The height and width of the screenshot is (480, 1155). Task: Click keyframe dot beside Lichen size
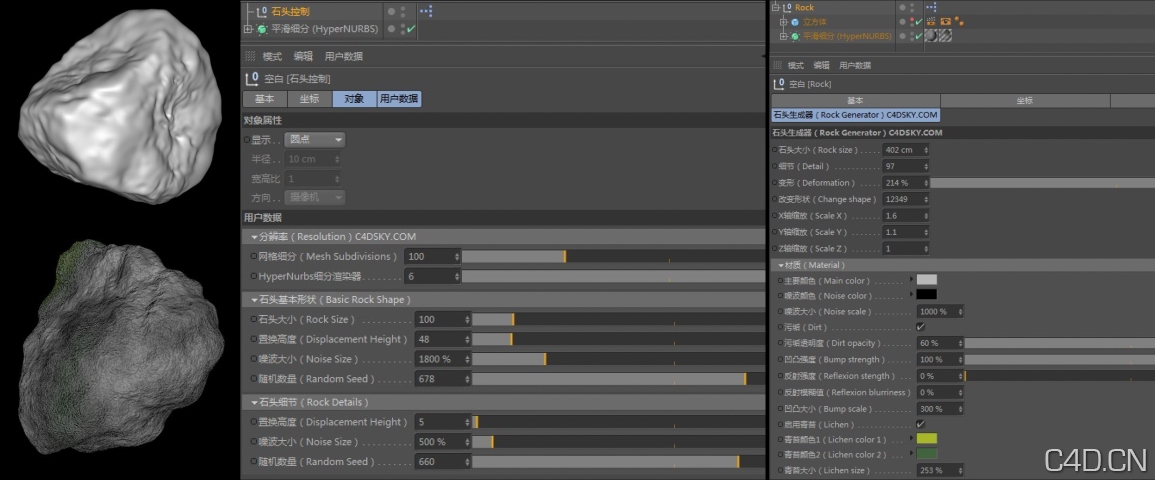pyautogui.click(x=781, y=470)
